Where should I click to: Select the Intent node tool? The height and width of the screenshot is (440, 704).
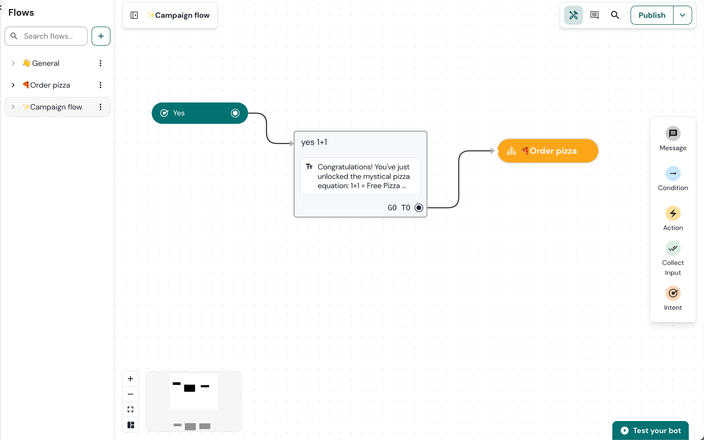pos(673,294)
